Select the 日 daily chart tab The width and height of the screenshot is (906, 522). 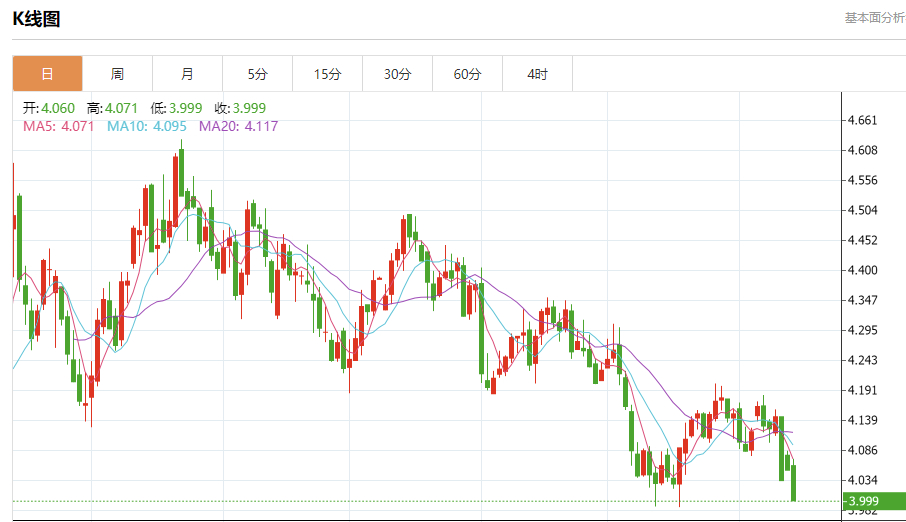pyautogui.click(x=47, y=74)
